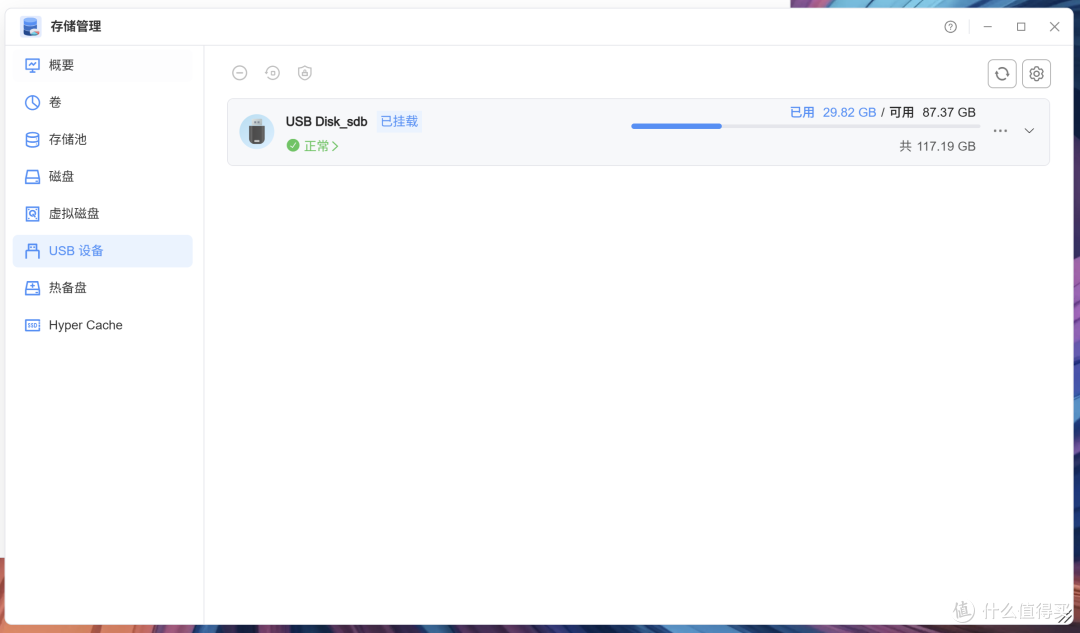Click the 存储管理 window title text
The image size is (1080, 633).
point(76,26)
